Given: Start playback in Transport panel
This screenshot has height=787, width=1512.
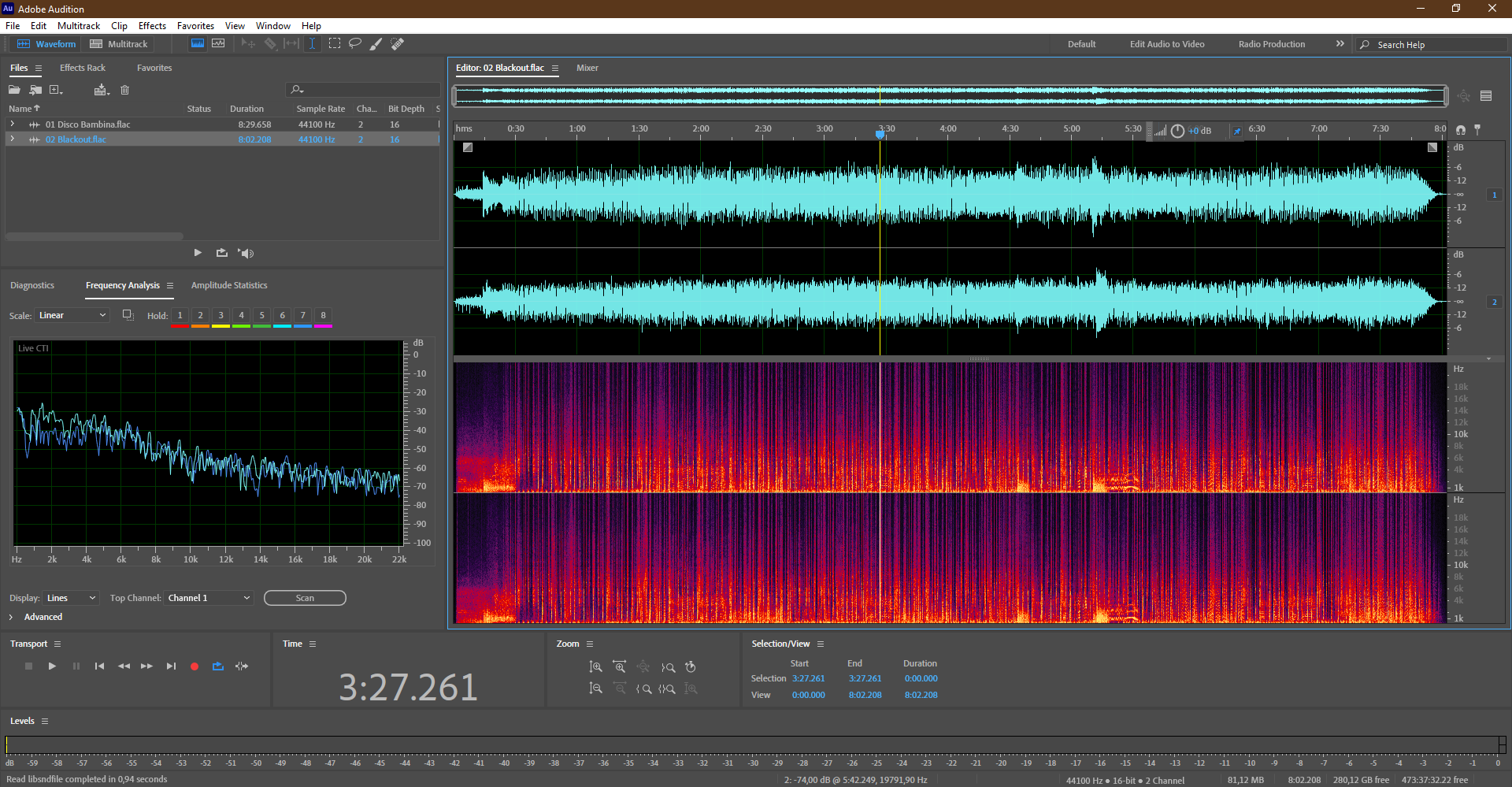Looking at the screenshot, I should point(52,666).
